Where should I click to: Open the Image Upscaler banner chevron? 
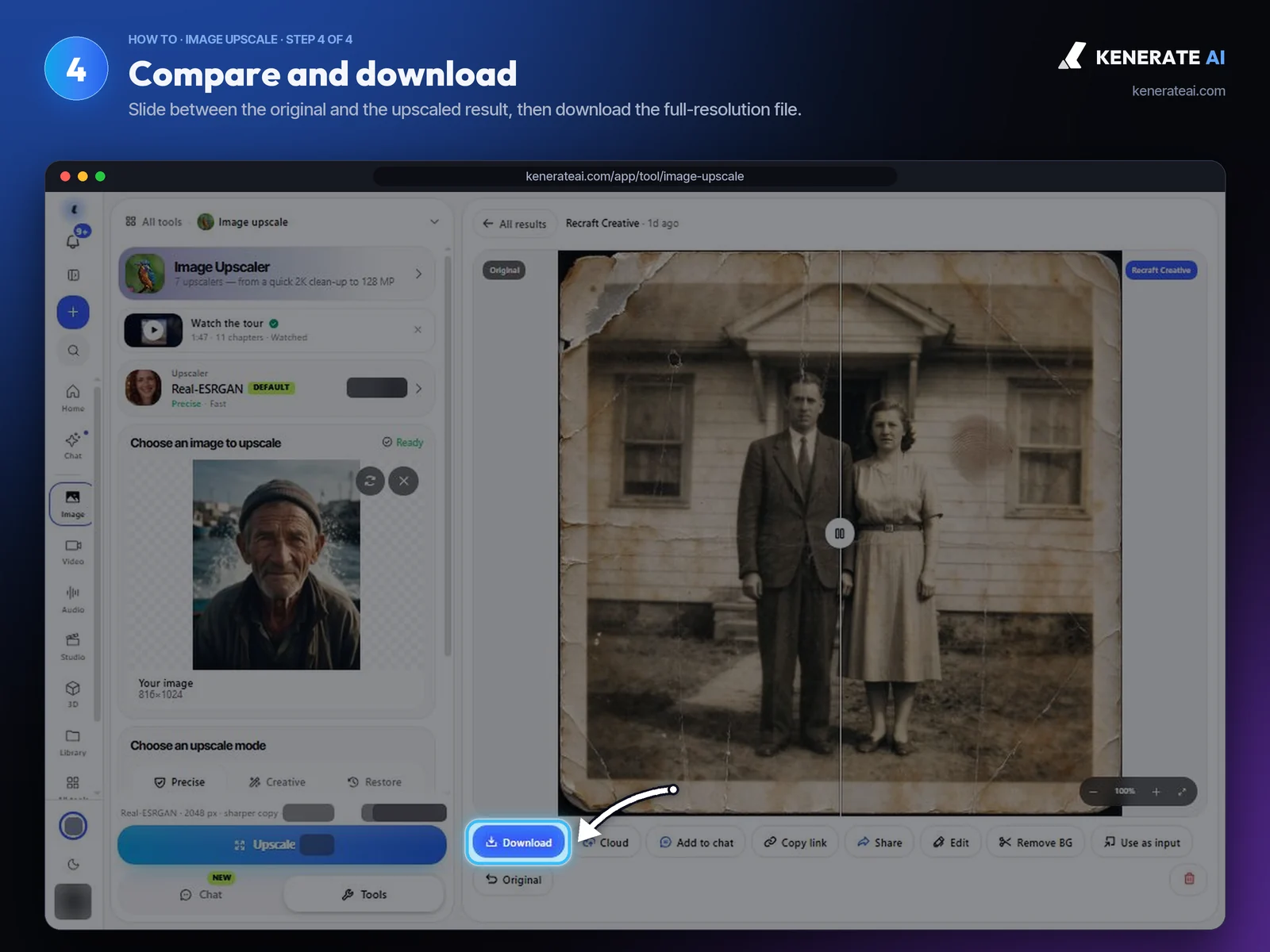click(x=419, y=274)
